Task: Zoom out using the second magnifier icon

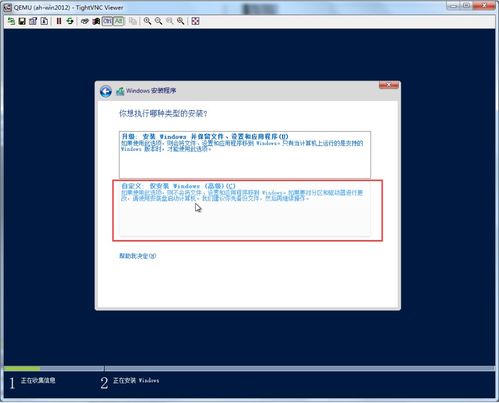Action: (x=158, y=21)
